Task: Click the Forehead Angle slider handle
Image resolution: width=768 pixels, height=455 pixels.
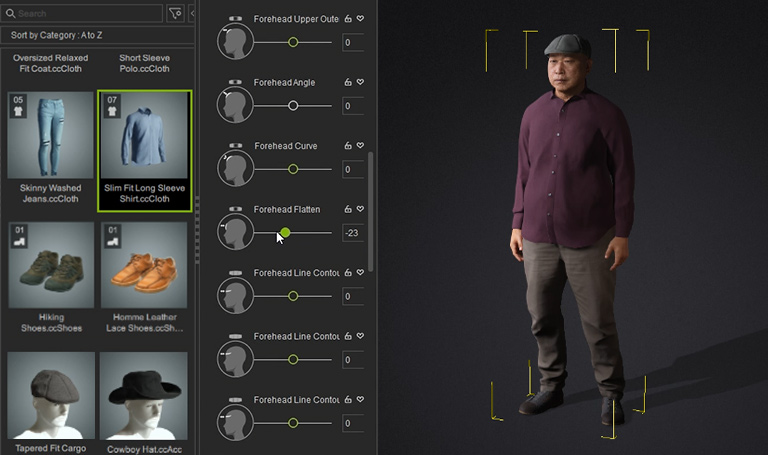Action: coord(293,105)
